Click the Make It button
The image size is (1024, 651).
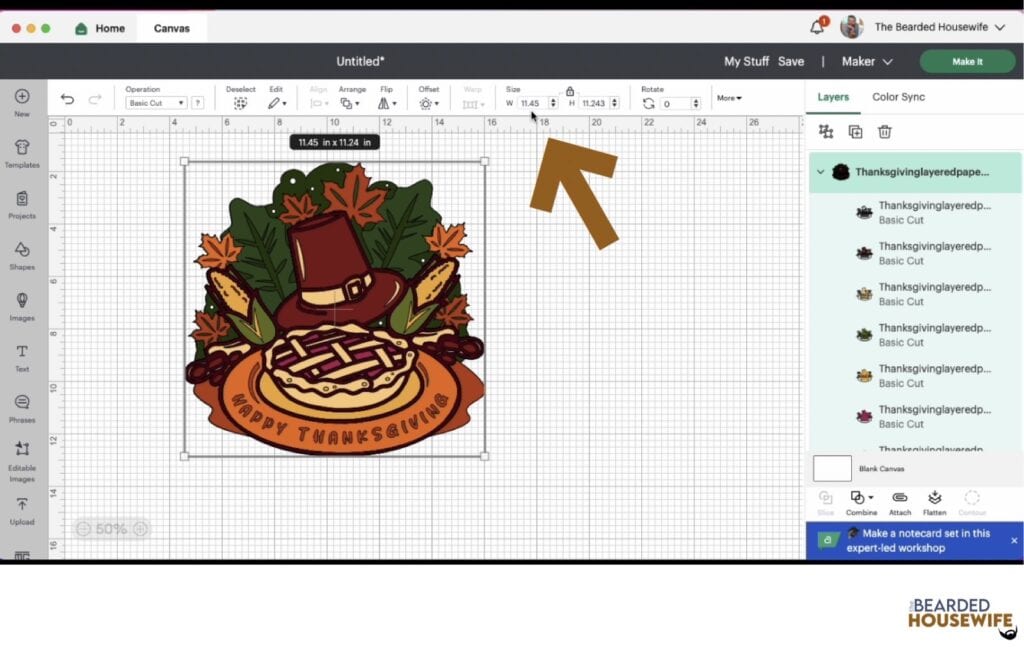click(x=966, y=61)
